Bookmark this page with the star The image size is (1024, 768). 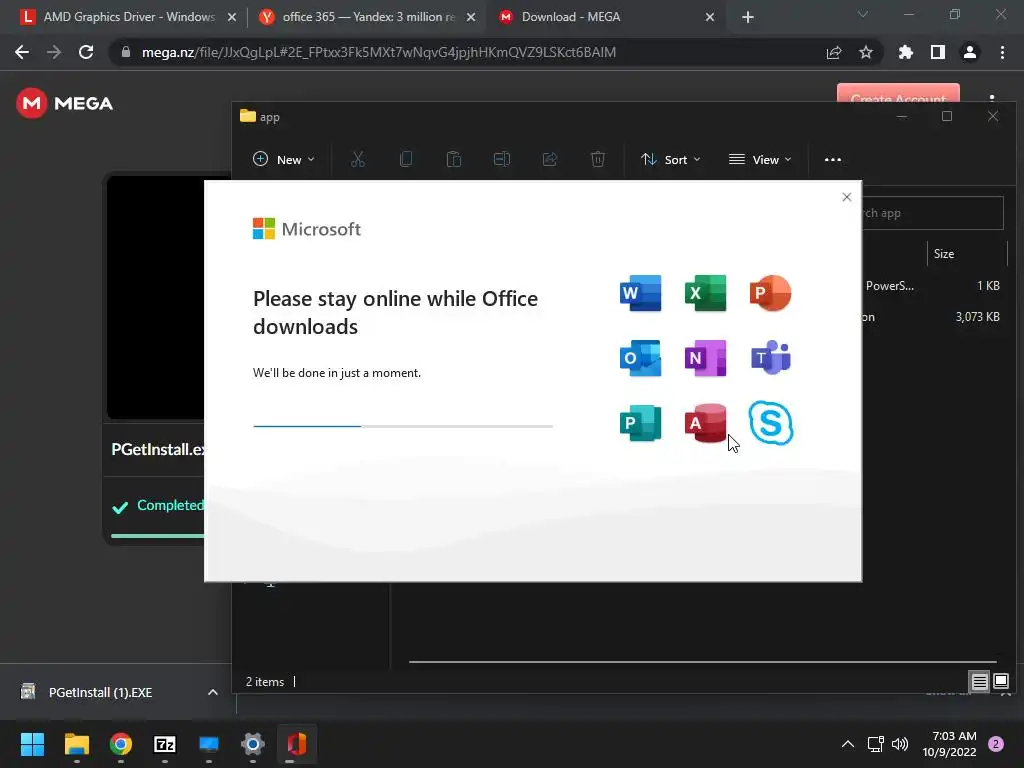[865, 52]
